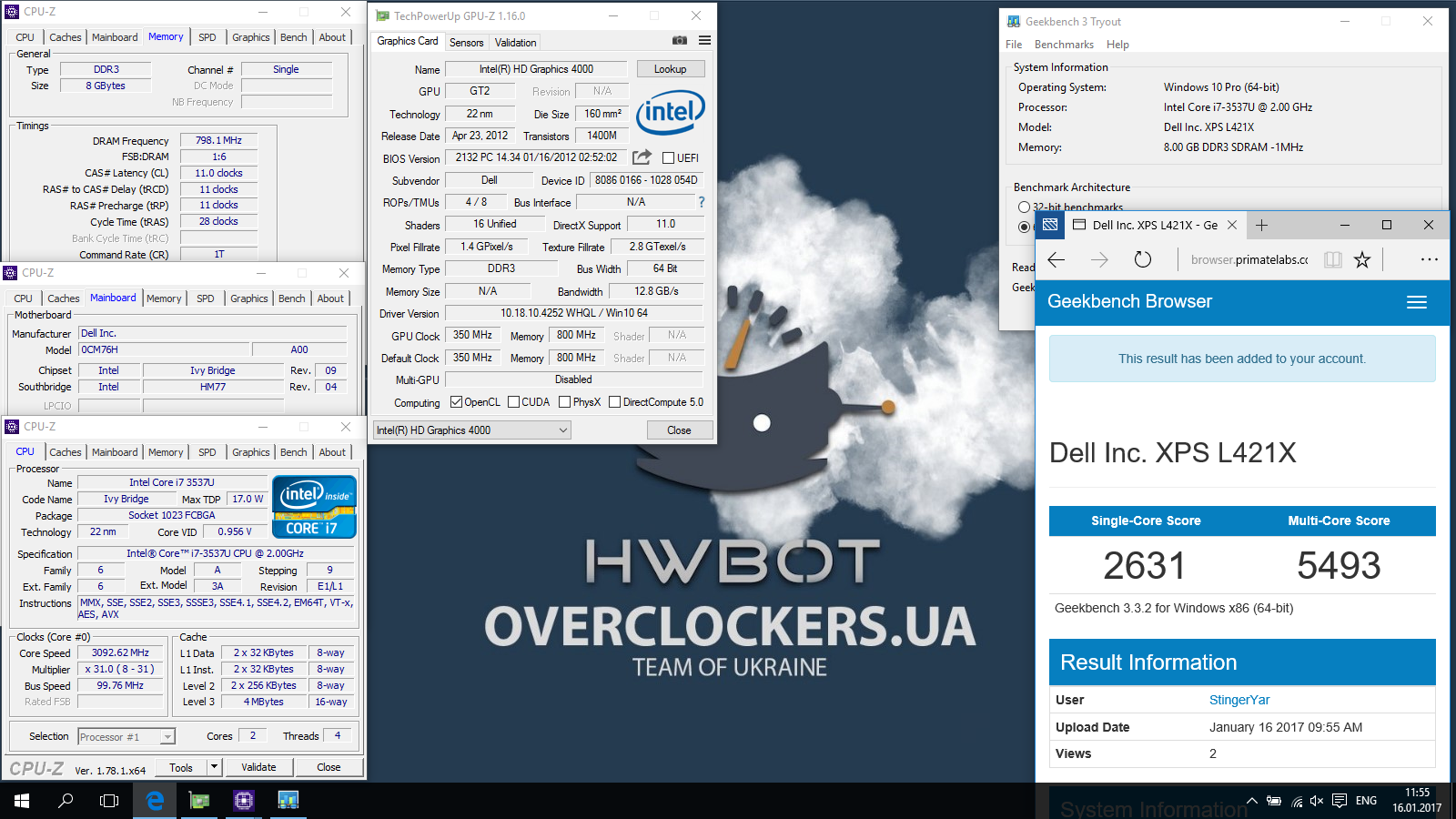Go back in Geekbench Browser window
This screenshot has width=1456, height=819.
tap(1057, 259)
